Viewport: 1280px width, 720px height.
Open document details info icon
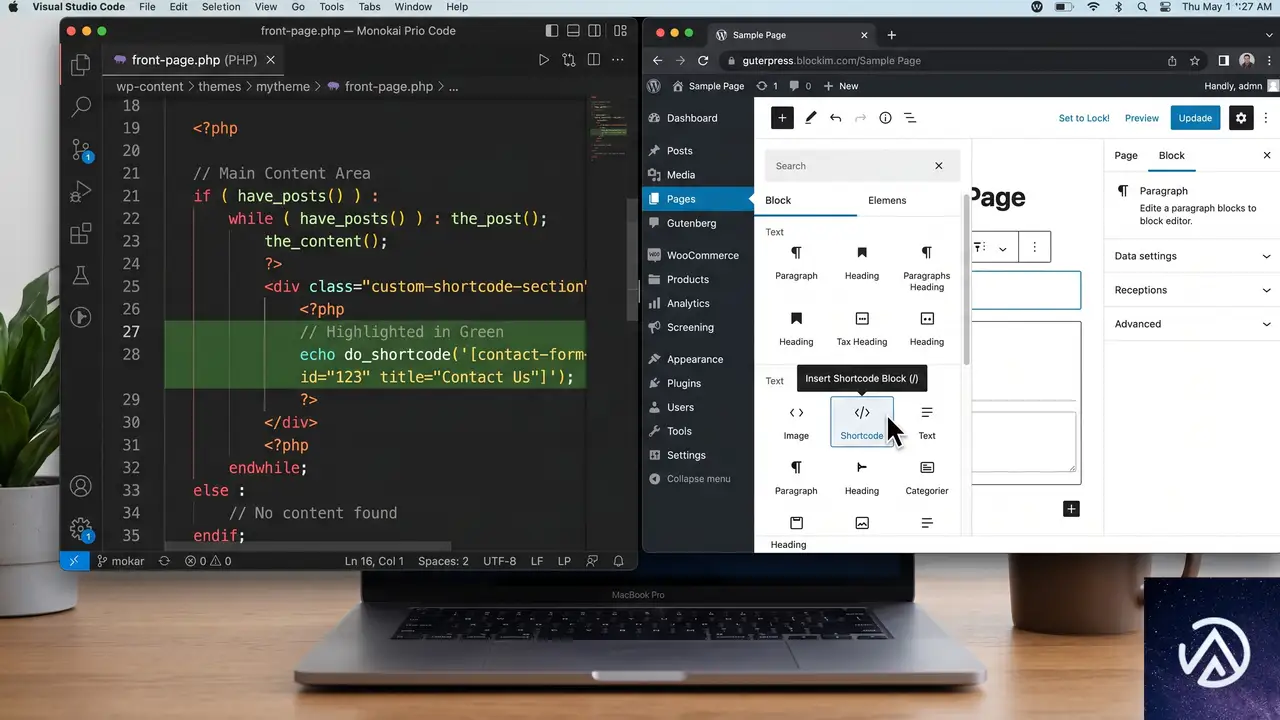(x=885, y=118)
